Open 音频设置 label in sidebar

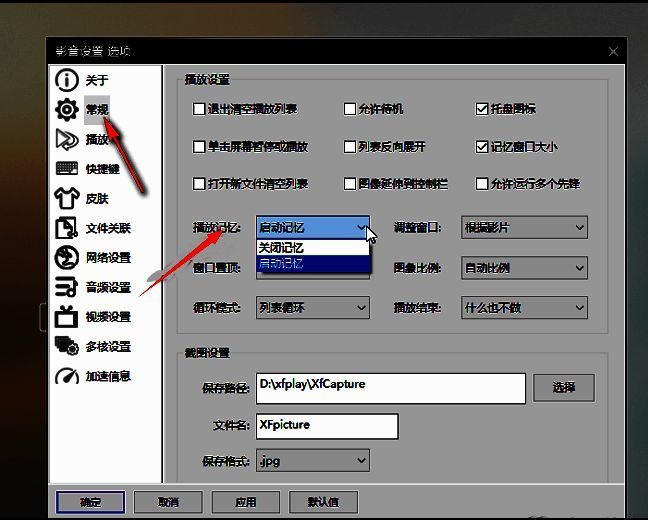point(108,287)
